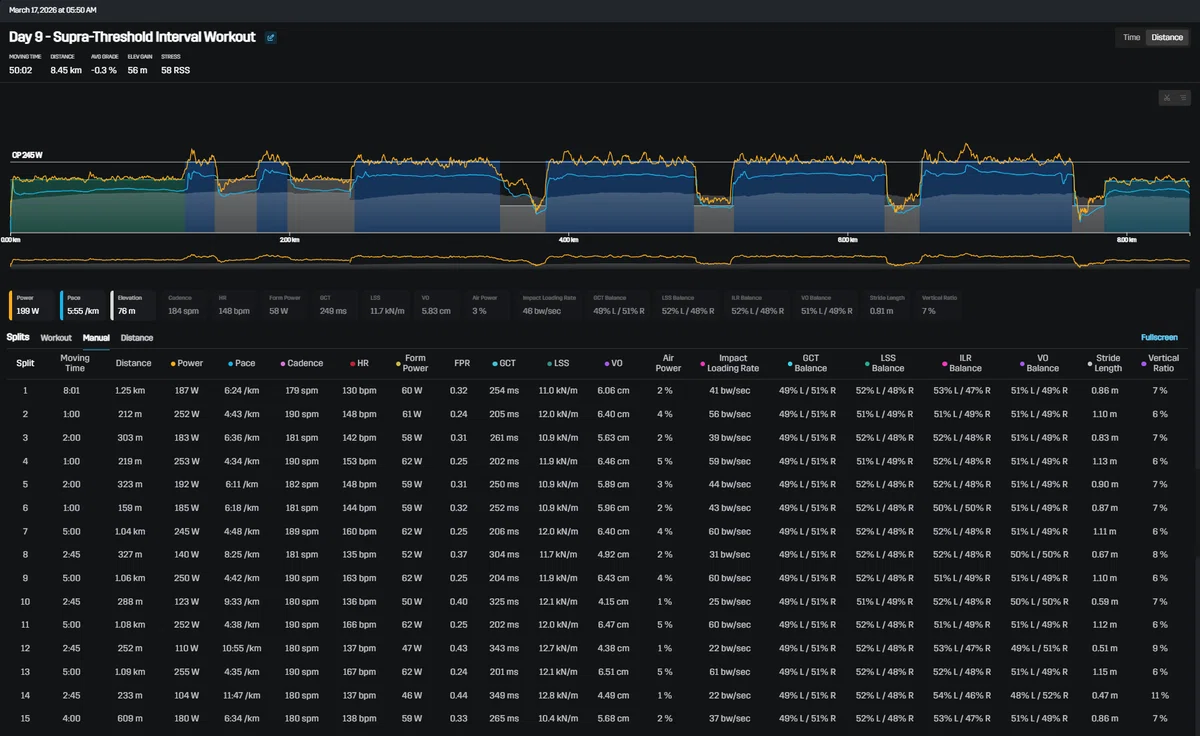Screen dimensions: 1200x736
Task: Switch the chart x-axis to Time
Action: tap(1131, 38)
